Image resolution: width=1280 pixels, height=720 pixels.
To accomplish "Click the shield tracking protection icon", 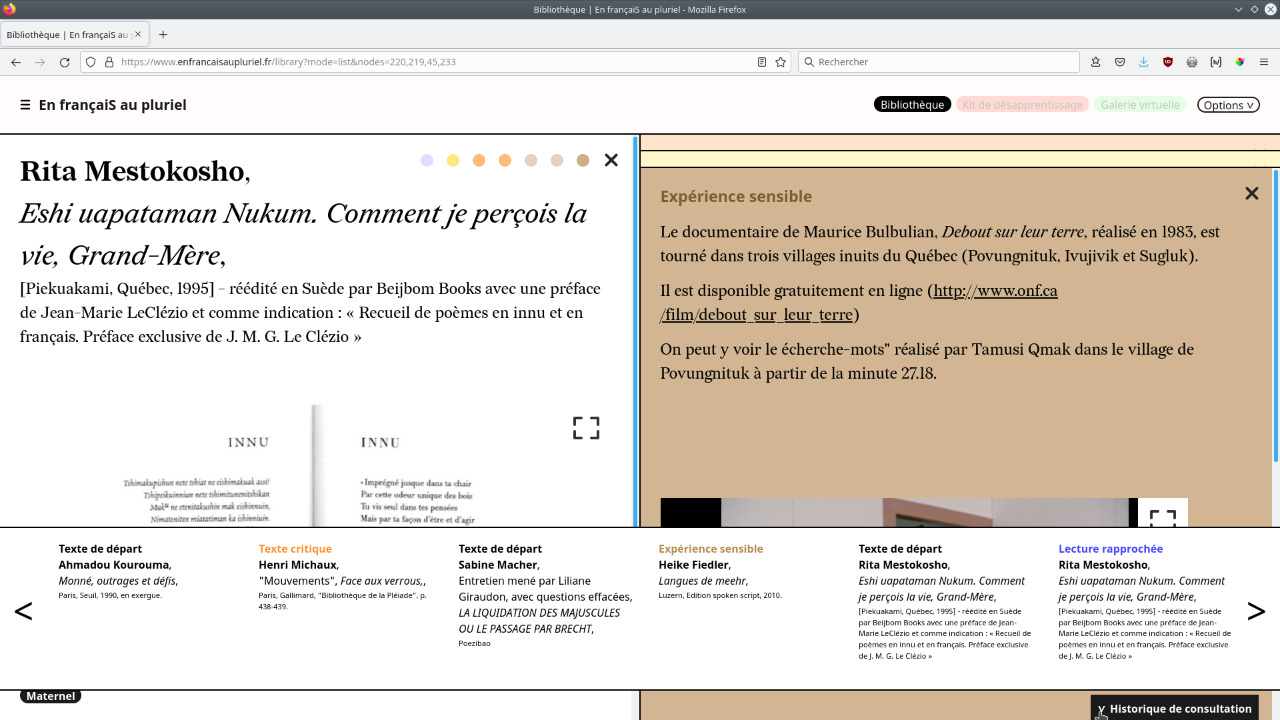I will click(x=91, y=62).
